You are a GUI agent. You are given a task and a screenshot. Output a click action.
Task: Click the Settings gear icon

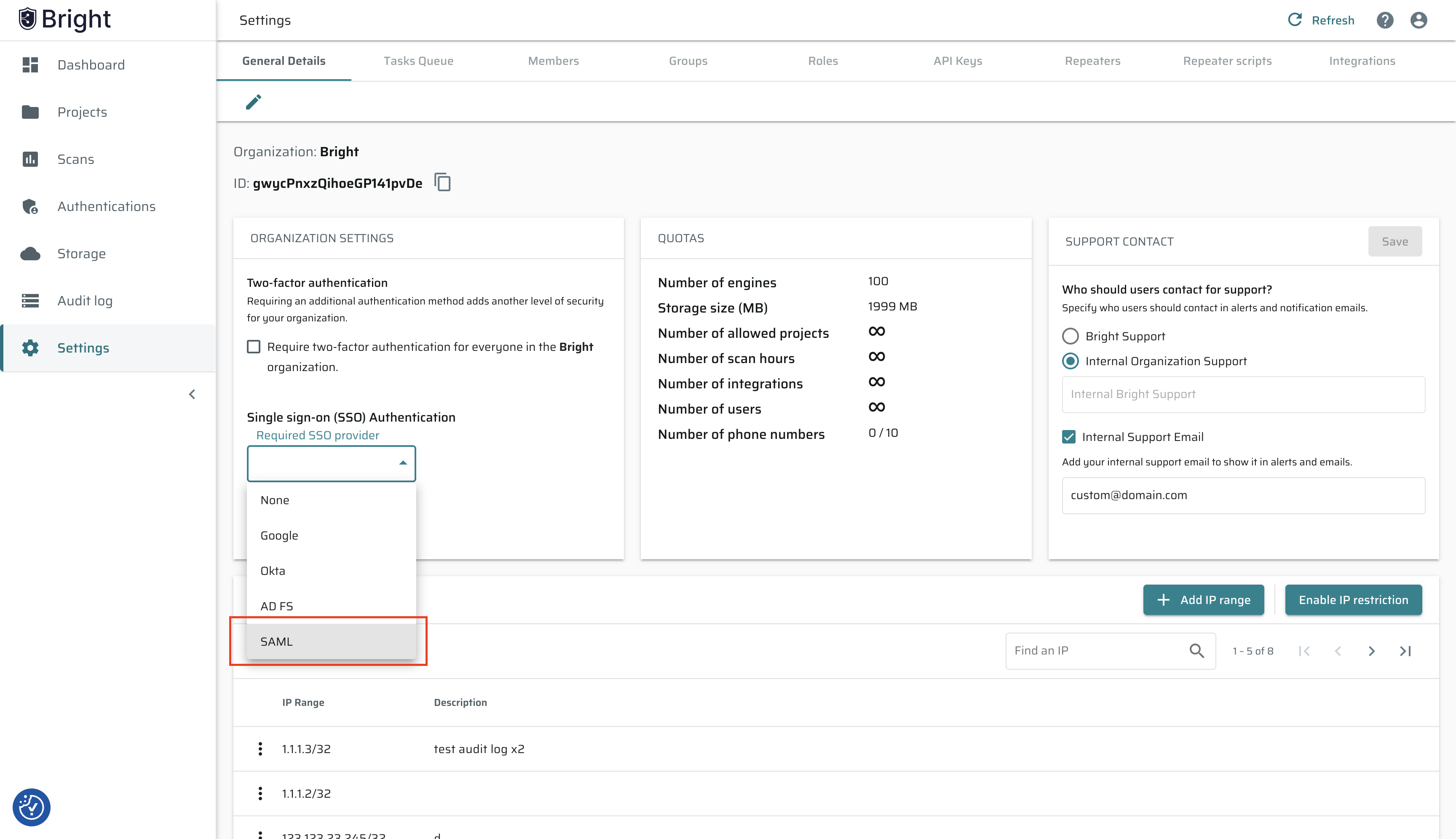coord(30,348)
